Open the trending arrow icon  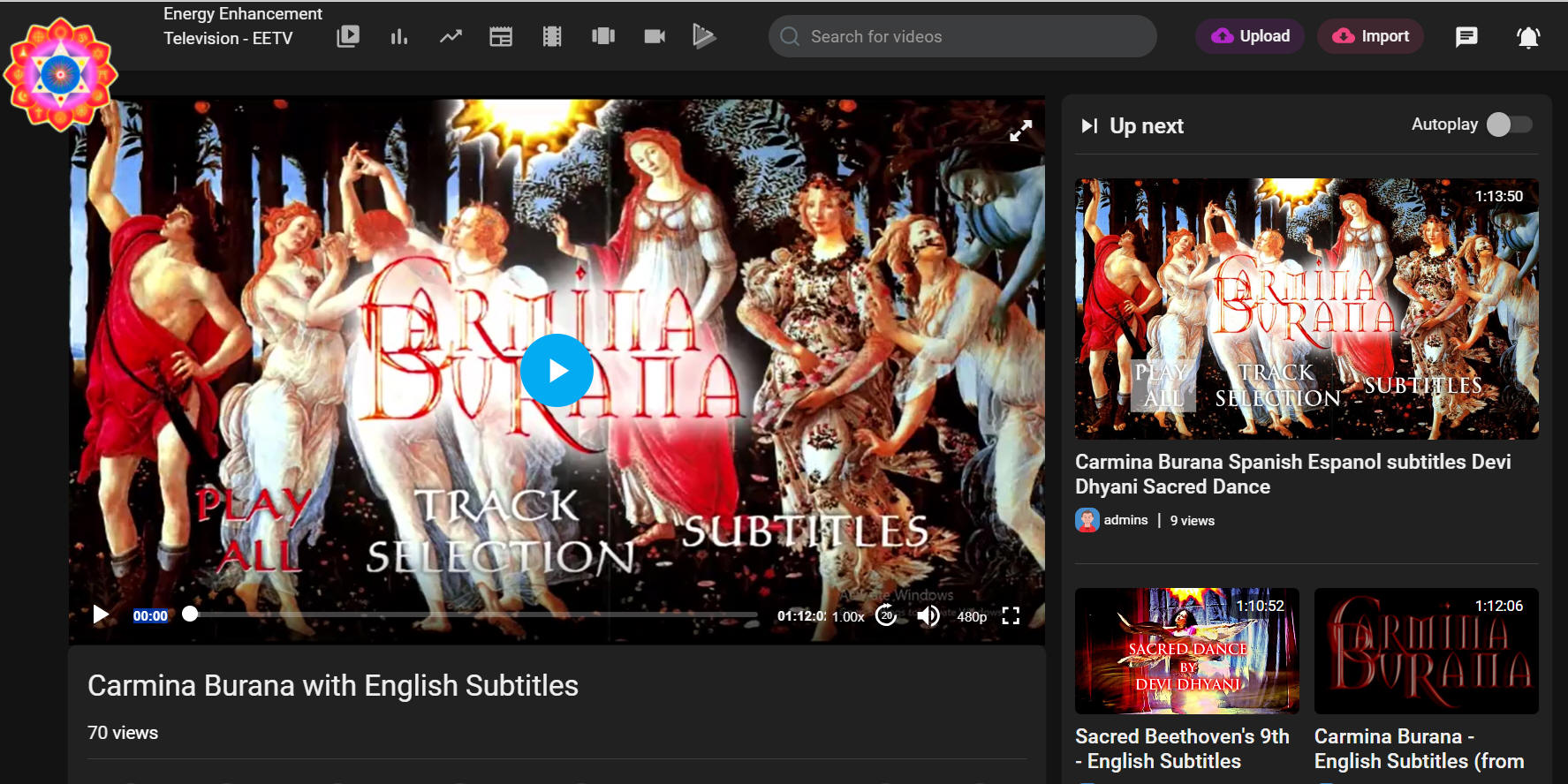[451, 36]
